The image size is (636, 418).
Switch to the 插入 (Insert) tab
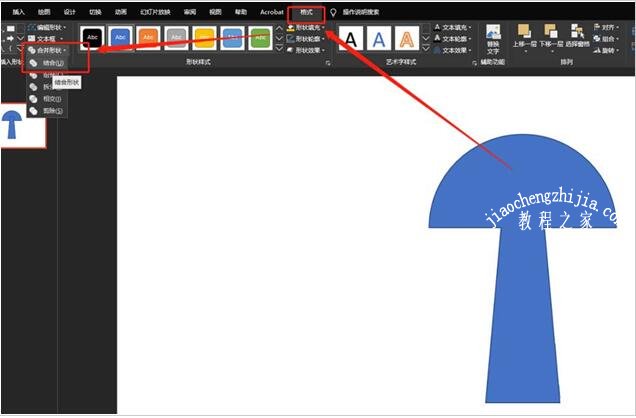(x=18, y=12)
